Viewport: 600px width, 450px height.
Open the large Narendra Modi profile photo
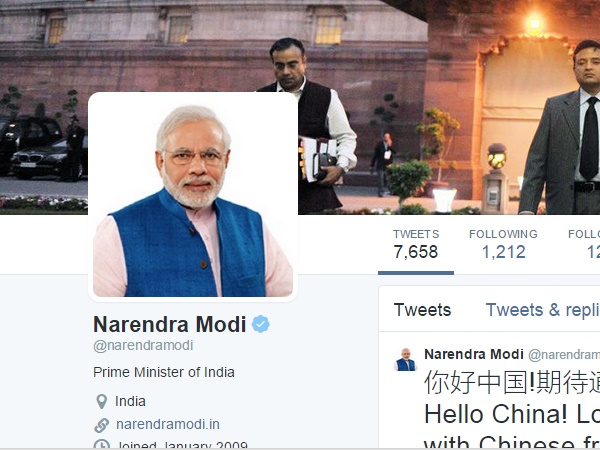(193, 197)
